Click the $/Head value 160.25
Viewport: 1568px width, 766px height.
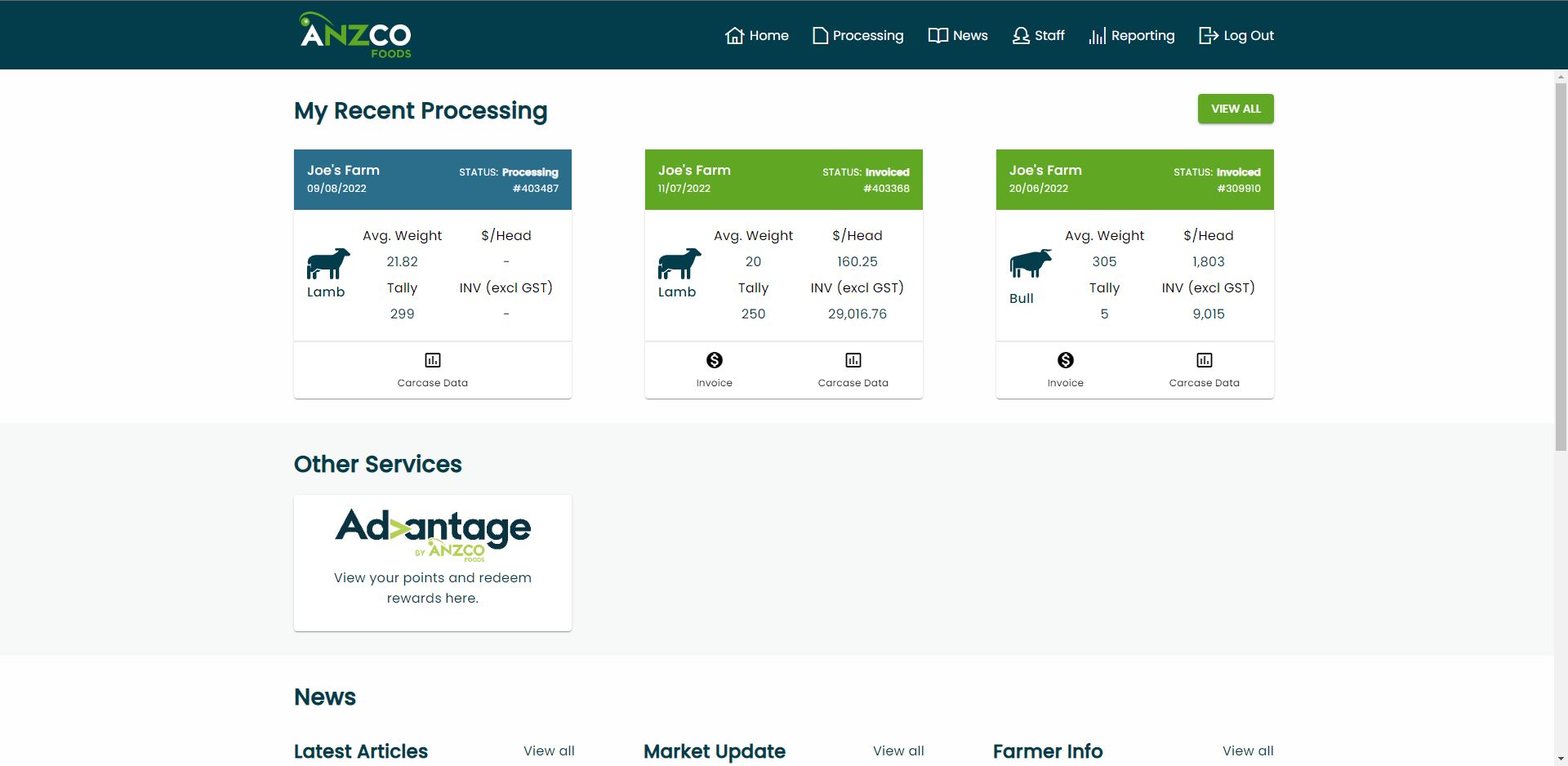coord(857,261)
